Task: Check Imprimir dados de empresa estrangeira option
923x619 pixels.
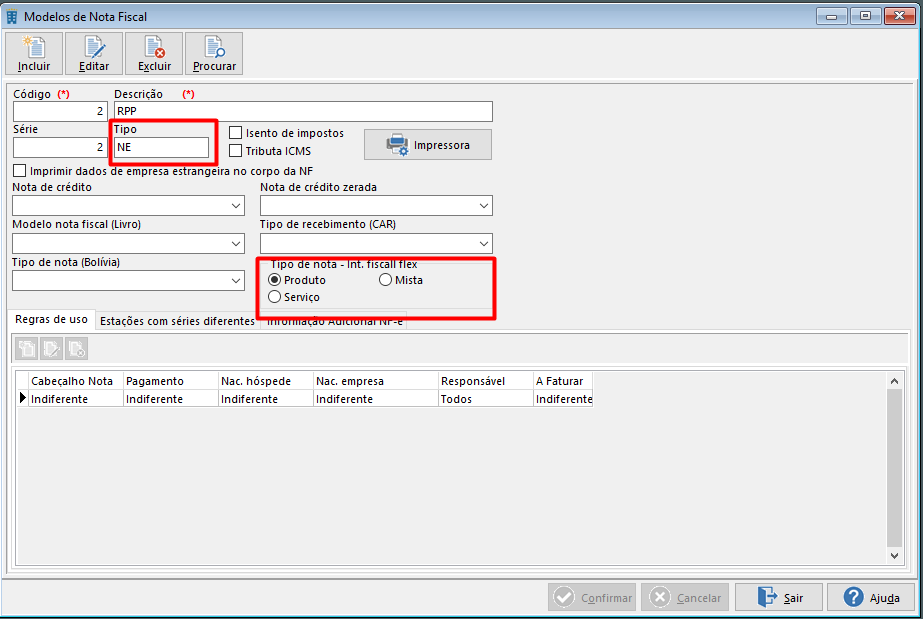Action: (19, 171)
